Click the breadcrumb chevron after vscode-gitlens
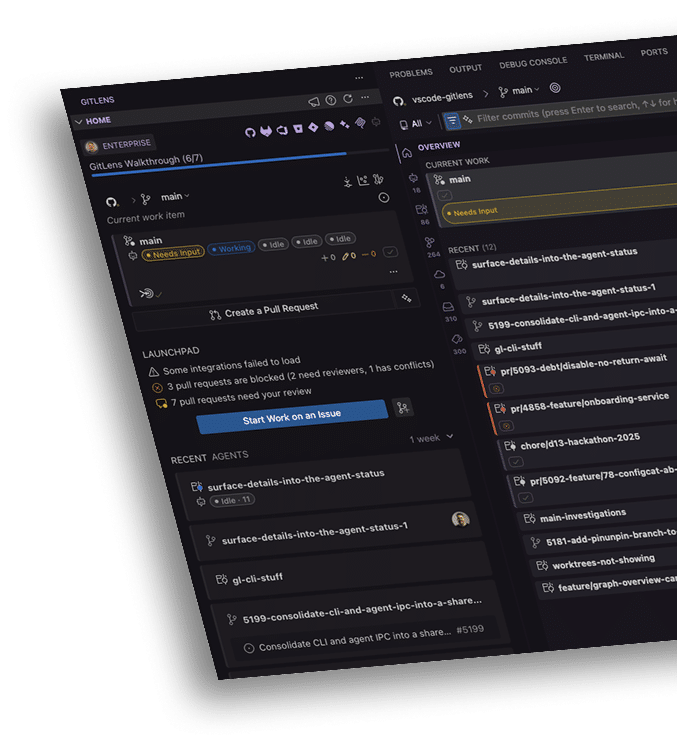Screen dimensions: 677x741 (485, 94)
